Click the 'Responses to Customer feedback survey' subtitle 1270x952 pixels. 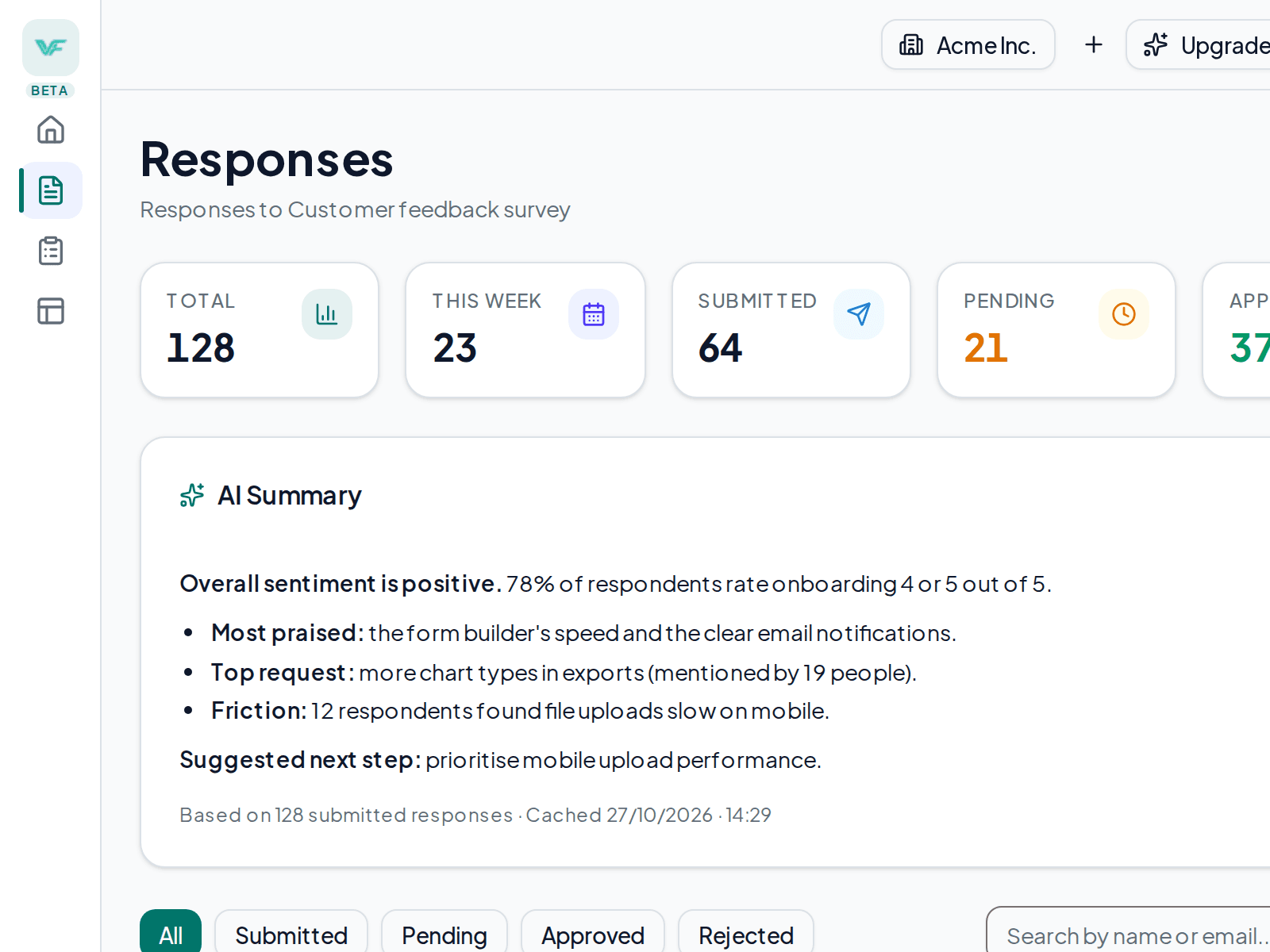click(x=356, y=209)
